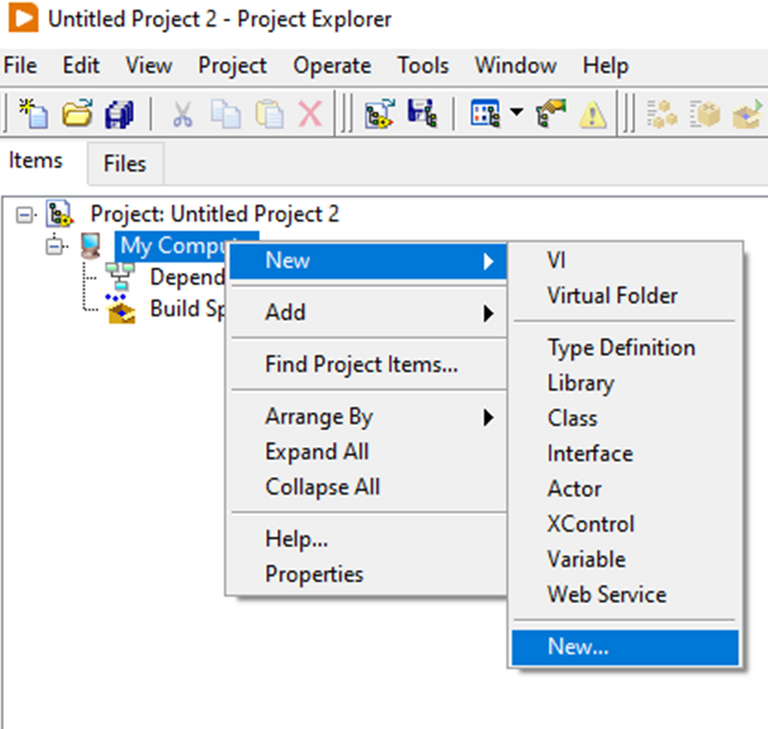Click the Resolve Conflicts toolbar icon
The width and height of the screenshot is (768, 729).
tap(551, 113)
